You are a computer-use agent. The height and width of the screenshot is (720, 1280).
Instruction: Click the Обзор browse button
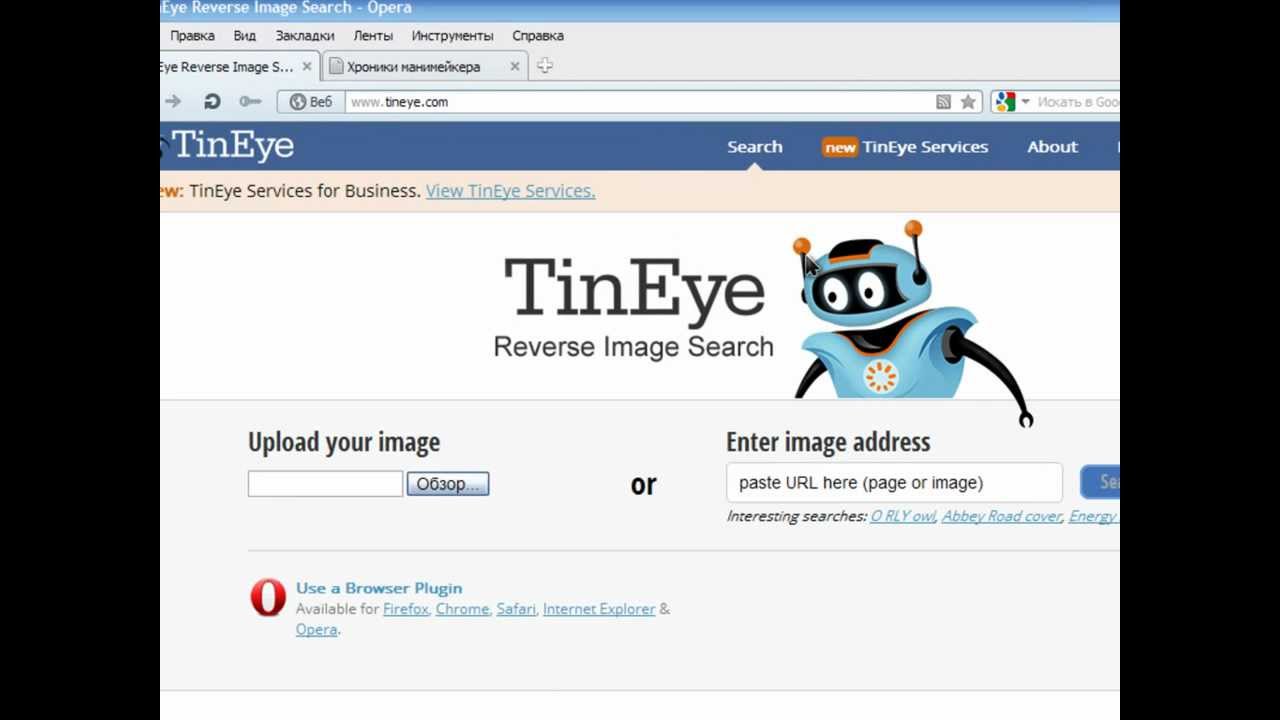(448, 484)
